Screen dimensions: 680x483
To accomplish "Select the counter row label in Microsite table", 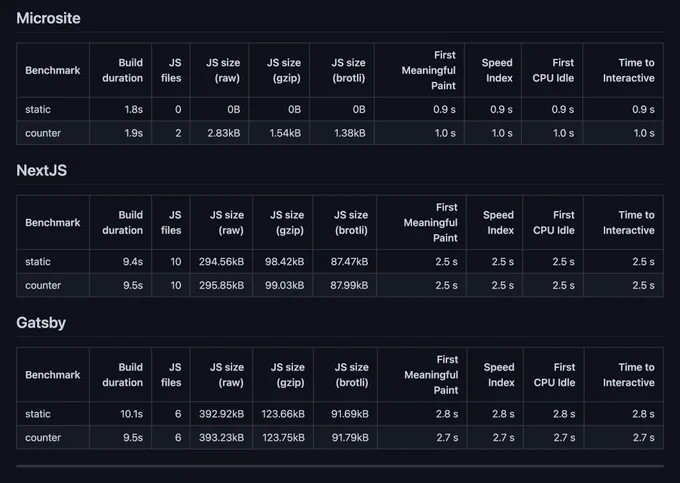I will coord(42,133).
